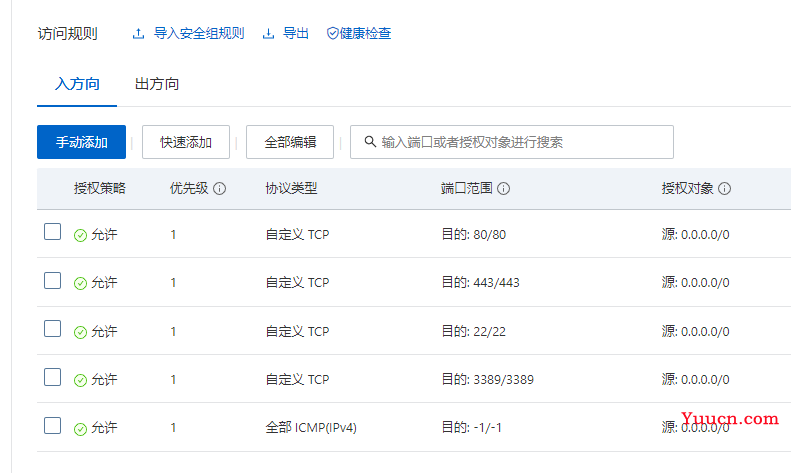The image size is (791, 473).
Task: Click 自定义 TCP in the 80/80 row
Action: (x=297, y=234)
